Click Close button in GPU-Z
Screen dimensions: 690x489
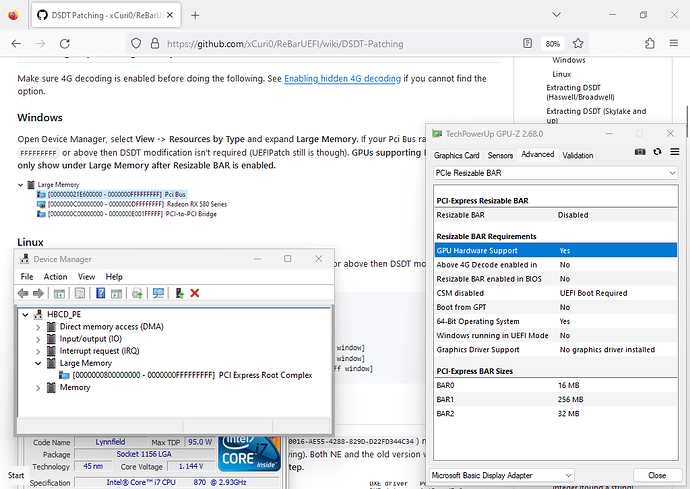(657, 475)
